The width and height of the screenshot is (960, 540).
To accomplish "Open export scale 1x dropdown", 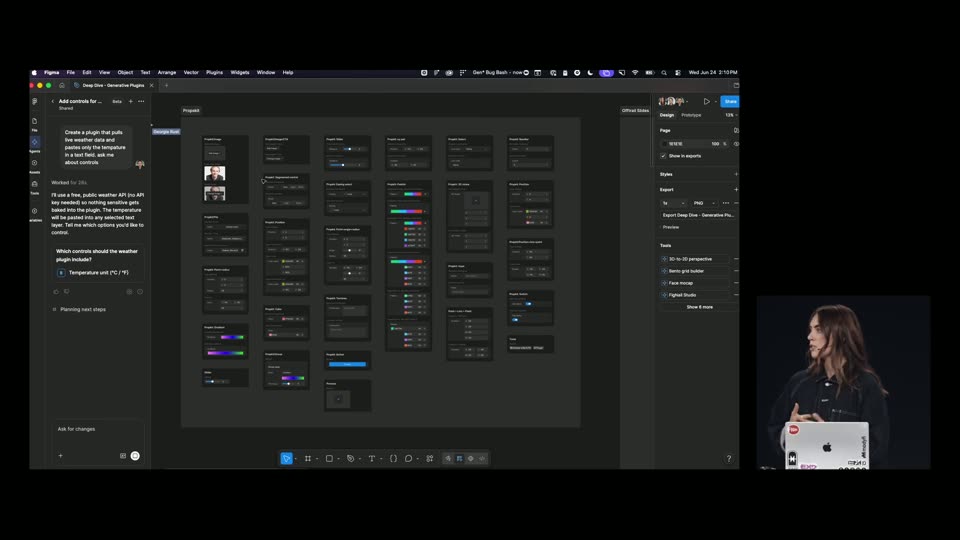I will tap(673, 203).
